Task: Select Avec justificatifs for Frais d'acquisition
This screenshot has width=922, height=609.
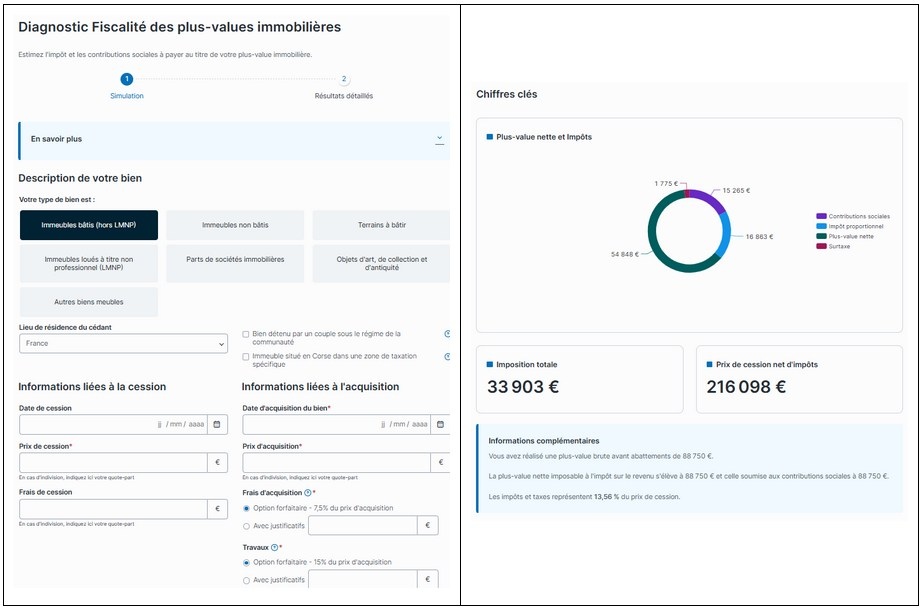Action: [x=247, y=525]
